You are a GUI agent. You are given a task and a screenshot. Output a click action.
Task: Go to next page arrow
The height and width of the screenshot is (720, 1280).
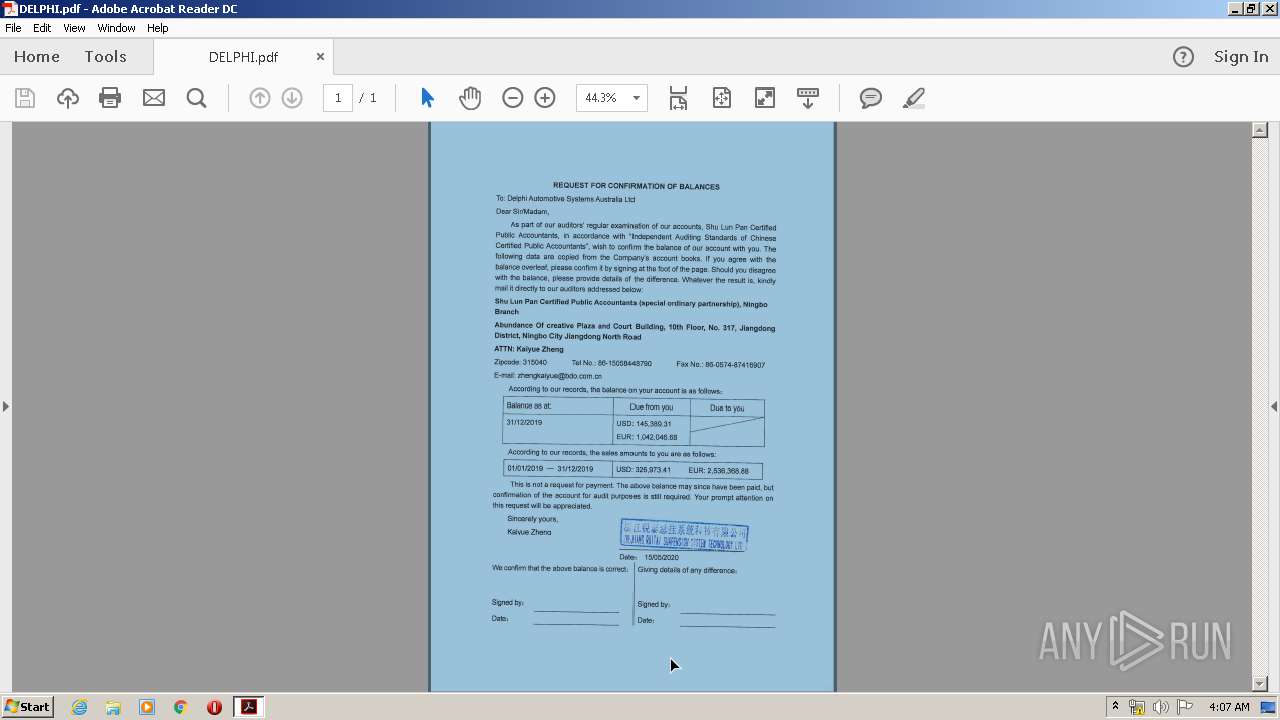click(x=292, y=98)
